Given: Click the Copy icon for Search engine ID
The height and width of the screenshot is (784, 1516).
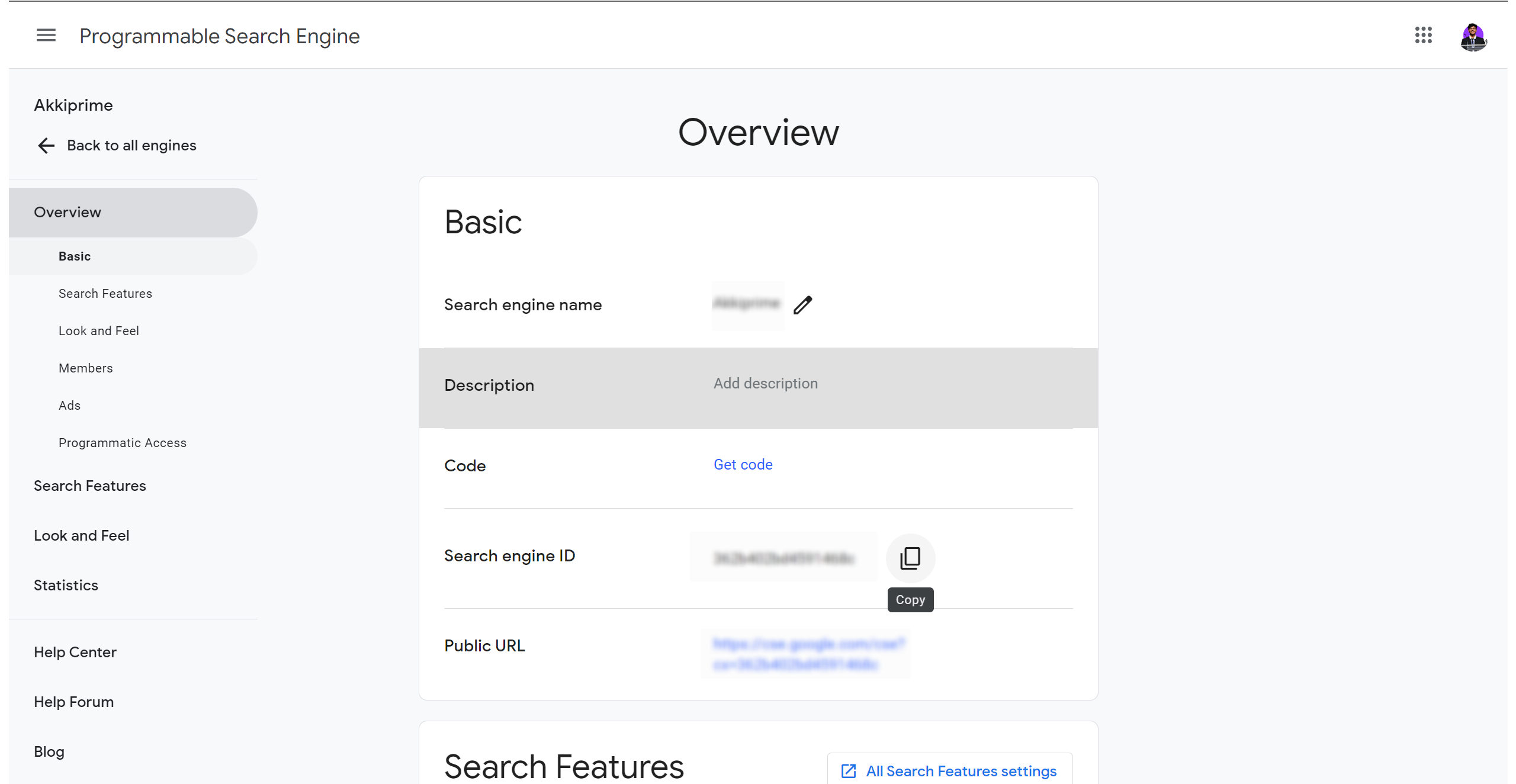Looking at the screenshot, I should coord(911,558).
